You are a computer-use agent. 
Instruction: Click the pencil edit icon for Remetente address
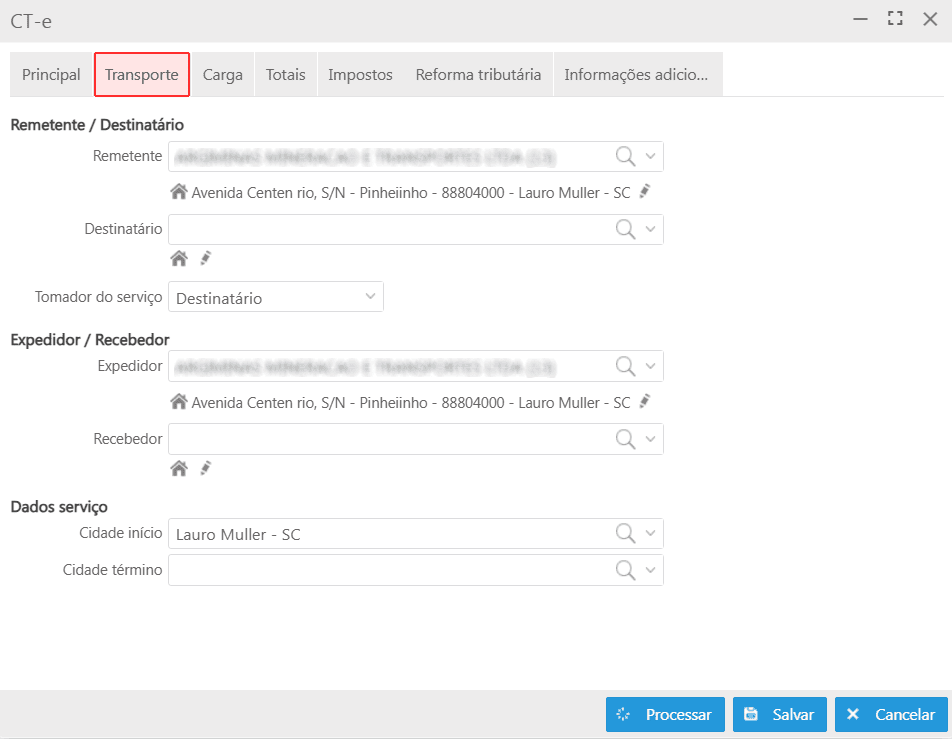(645, 191)
